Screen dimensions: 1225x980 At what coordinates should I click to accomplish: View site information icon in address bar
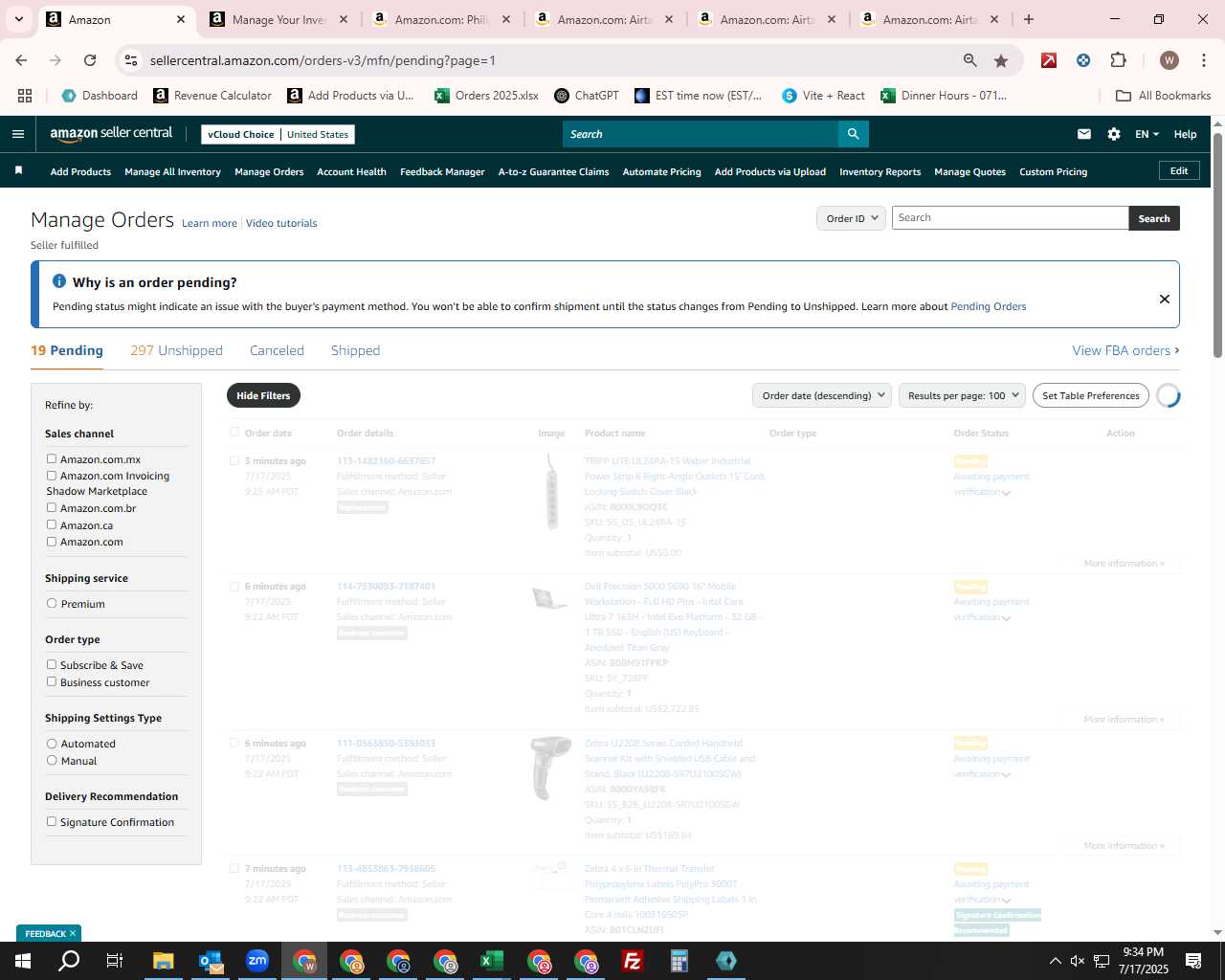[x=131, y=60]
